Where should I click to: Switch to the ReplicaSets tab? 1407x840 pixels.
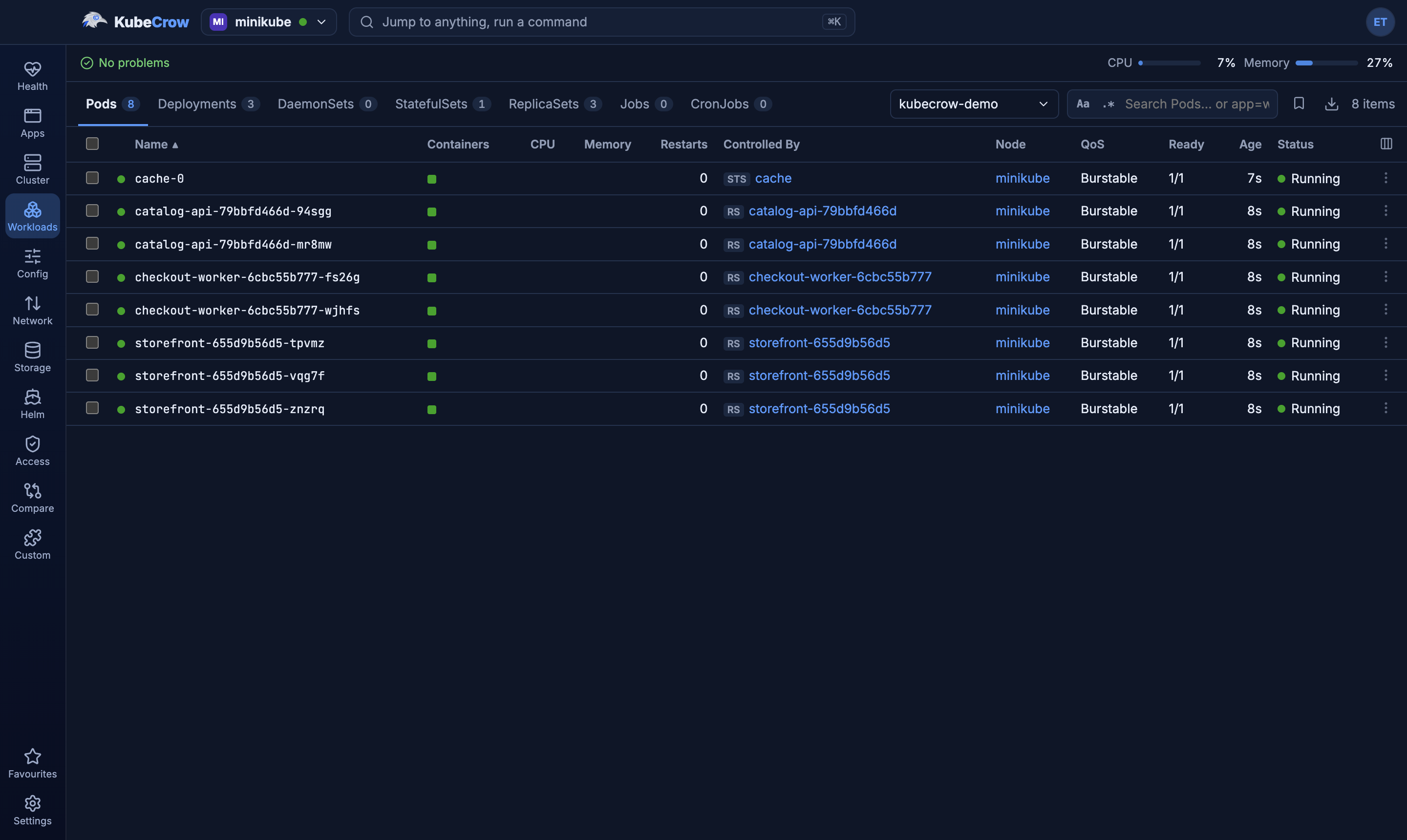point(555,104)
